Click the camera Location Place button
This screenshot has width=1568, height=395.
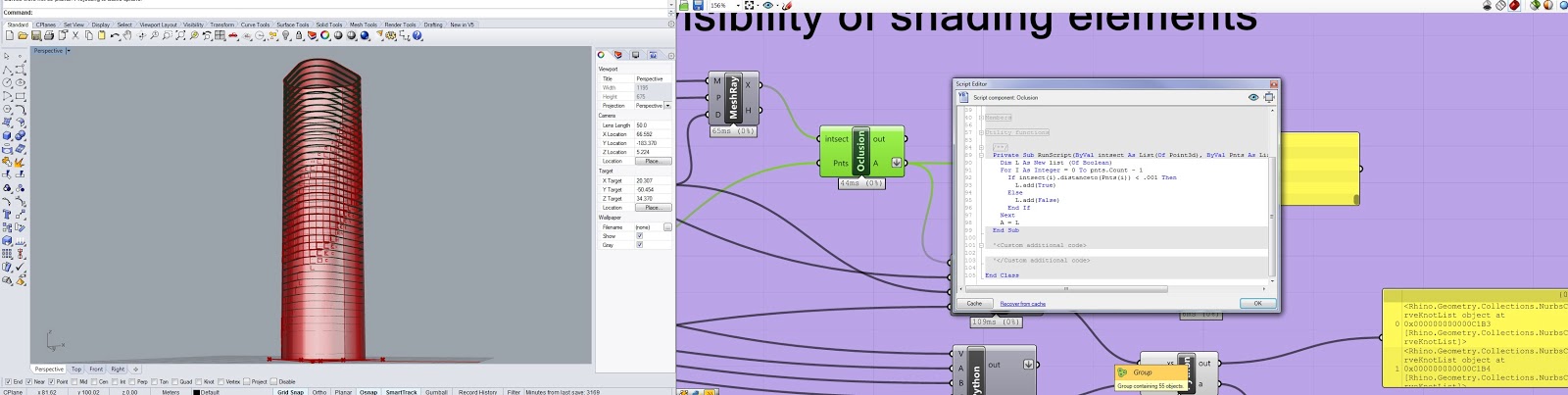point(653,161)
